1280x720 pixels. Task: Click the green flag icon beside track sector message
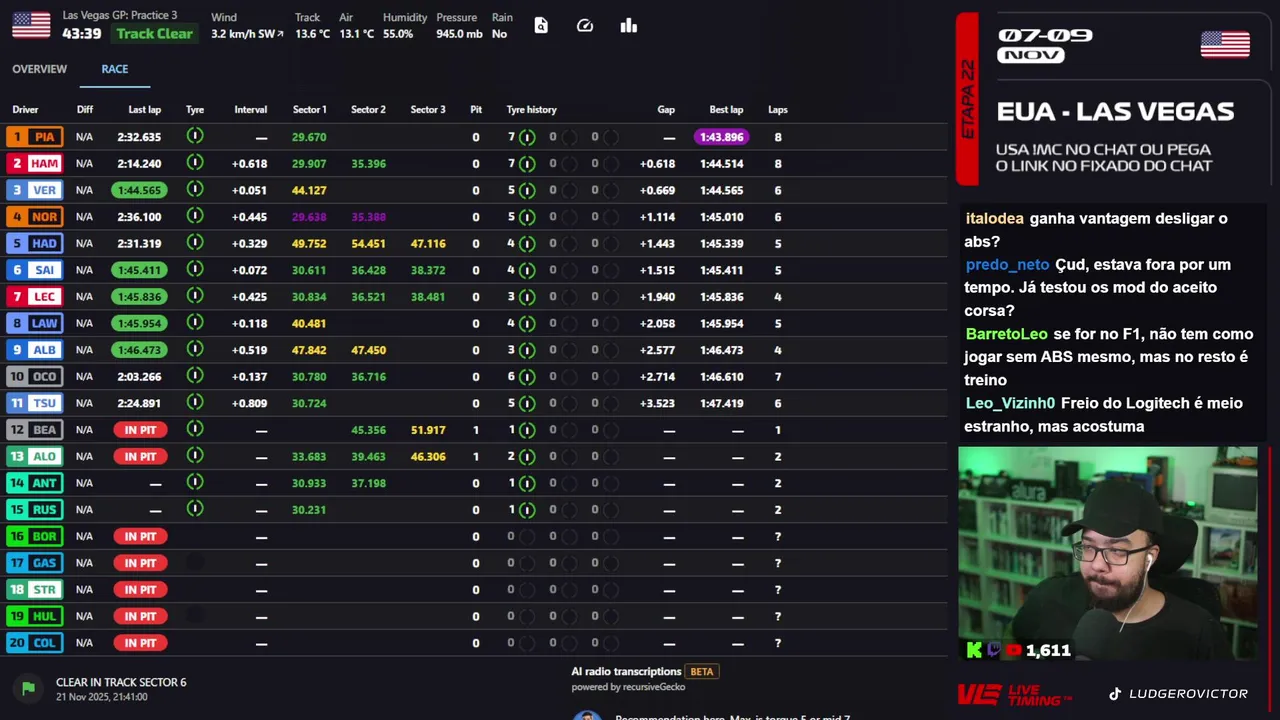click(x=28, y=688)
